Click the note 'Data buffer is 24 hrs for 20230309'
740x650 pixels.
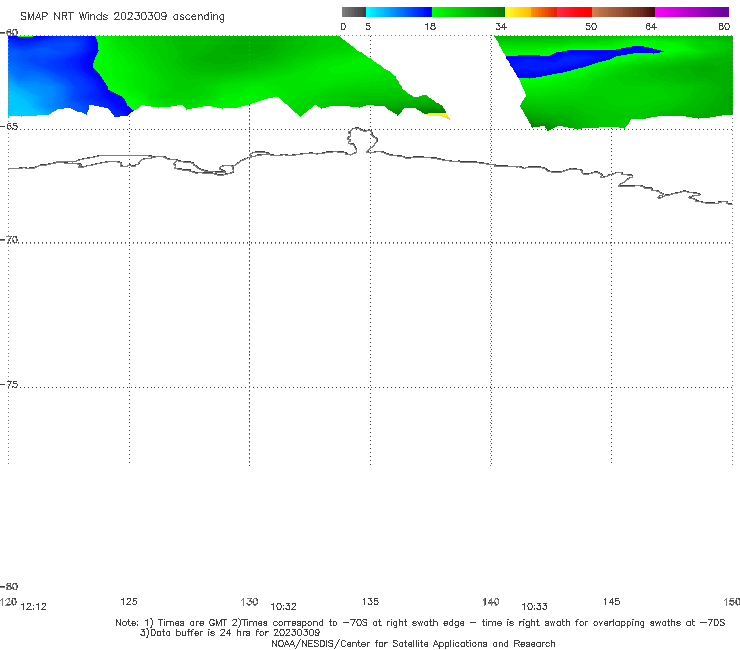pyautogui.click(x=230, y=633)
